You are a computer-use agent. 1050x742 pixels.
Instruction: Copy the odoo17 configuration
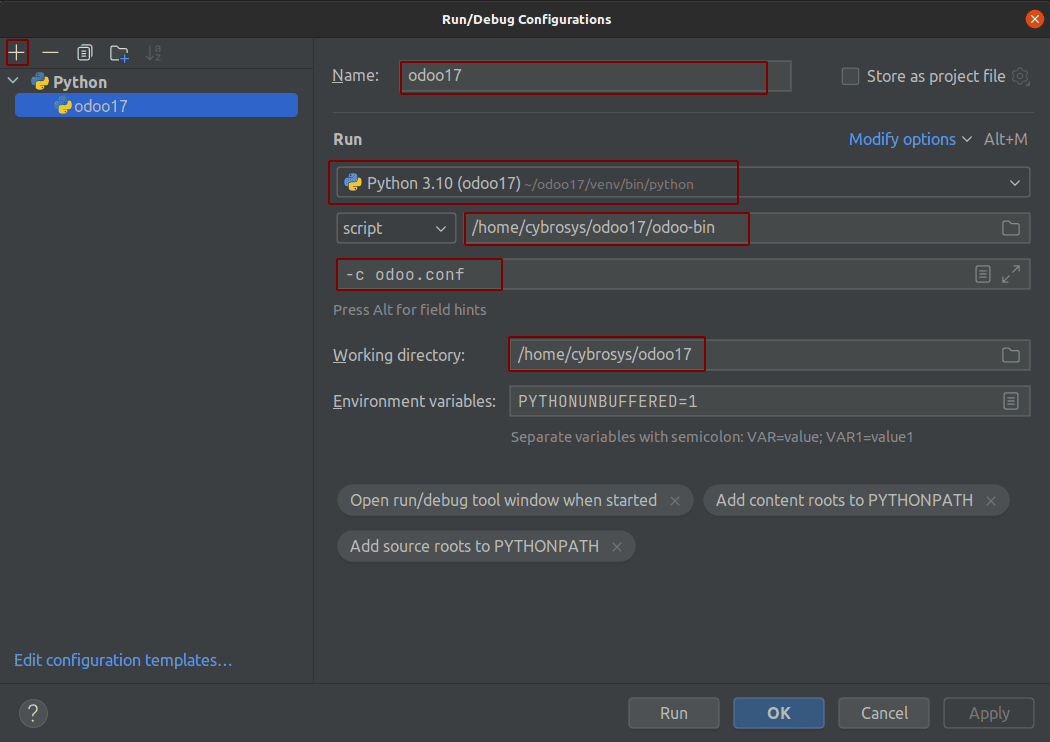click(x=84, y=52)
